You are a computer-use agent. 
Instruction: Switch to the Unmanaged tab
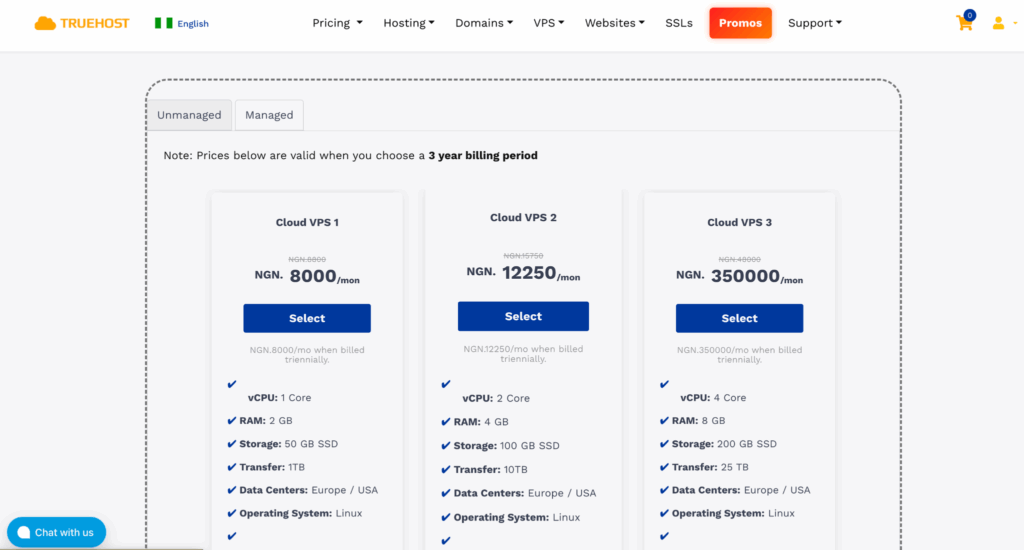point(189,115)
